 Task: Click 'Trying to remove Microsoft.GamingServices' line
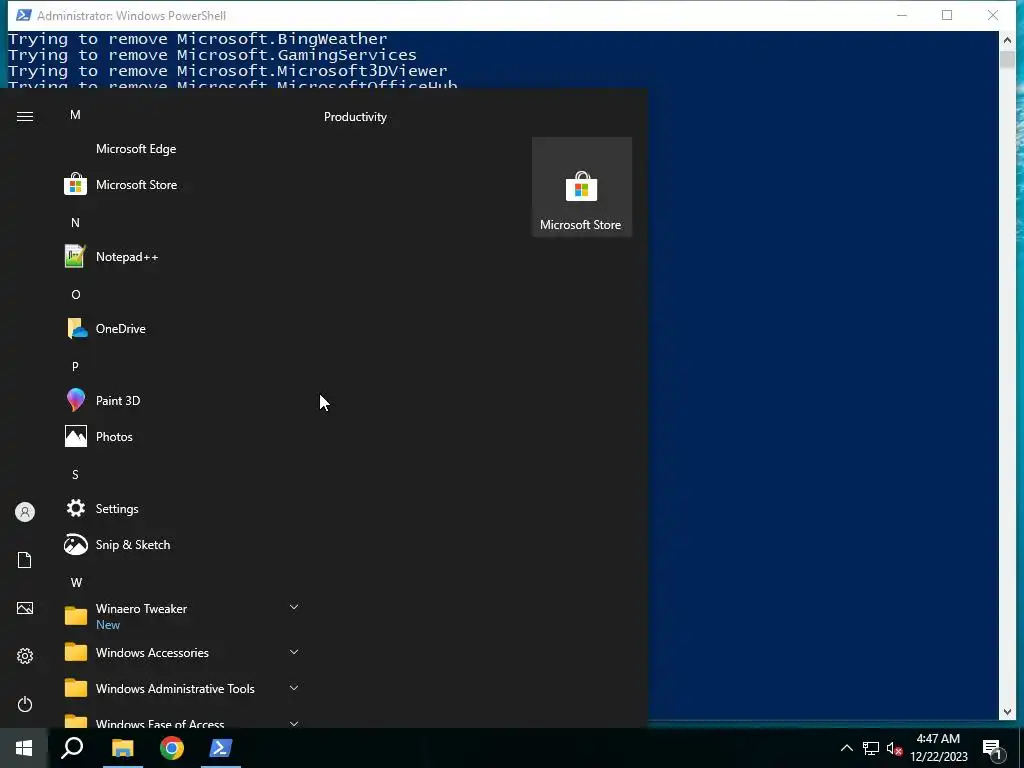[212, 55]
